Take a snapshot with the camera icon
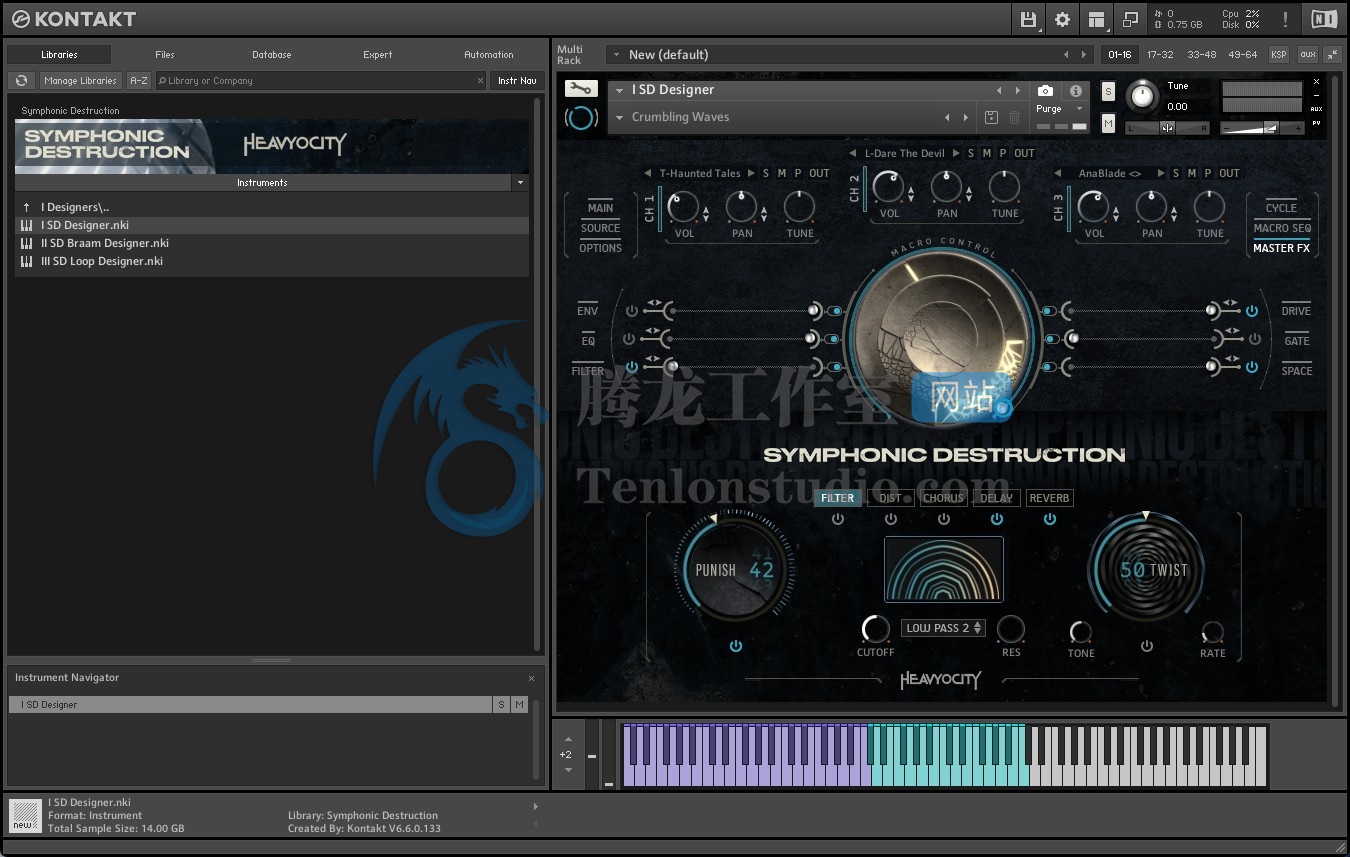1350x857 pixels. pyautogui.click(x=1045, y=91)
